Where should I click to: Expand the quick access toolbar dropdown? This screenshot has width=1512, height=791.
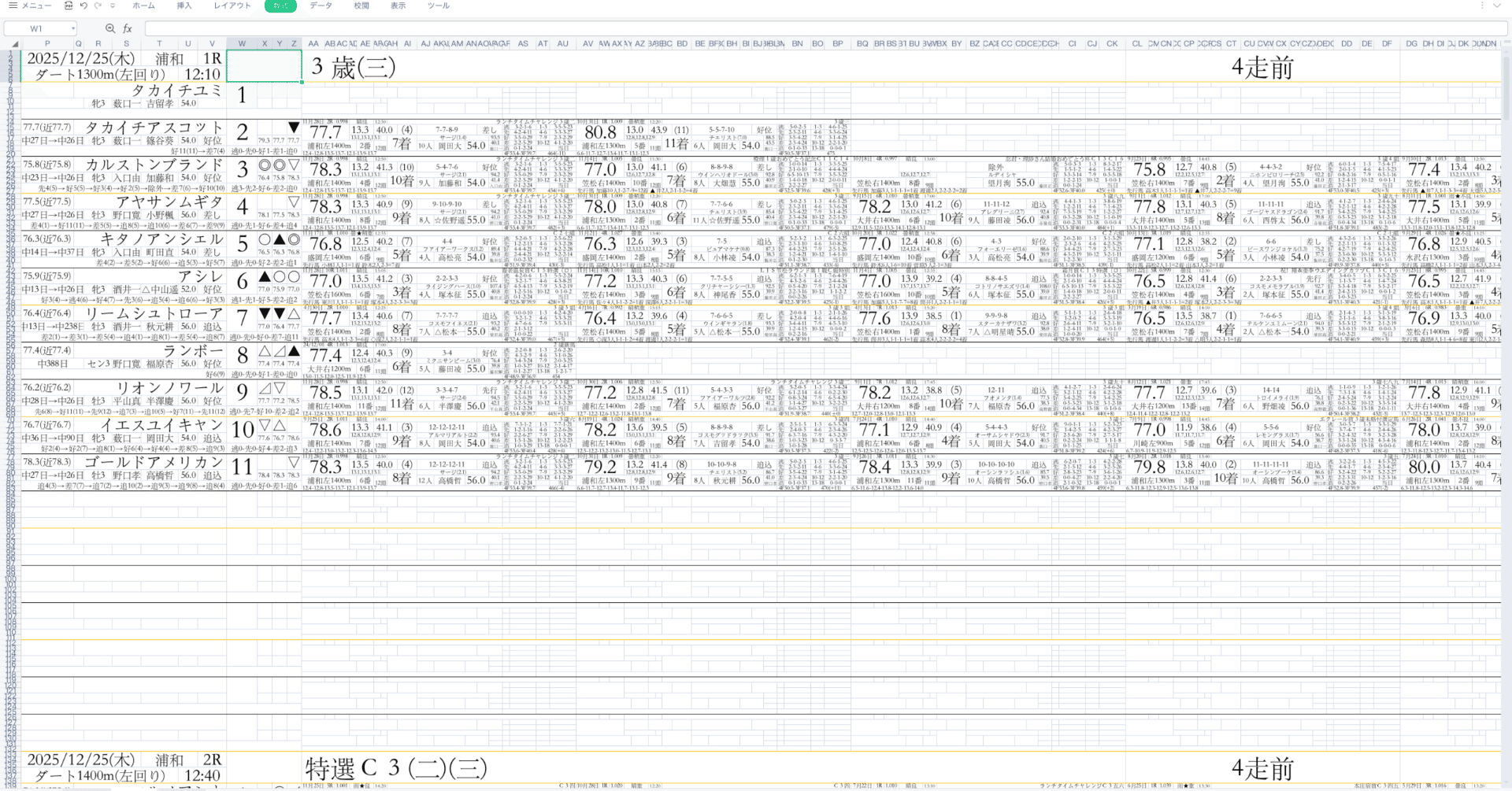coord(113,6)
